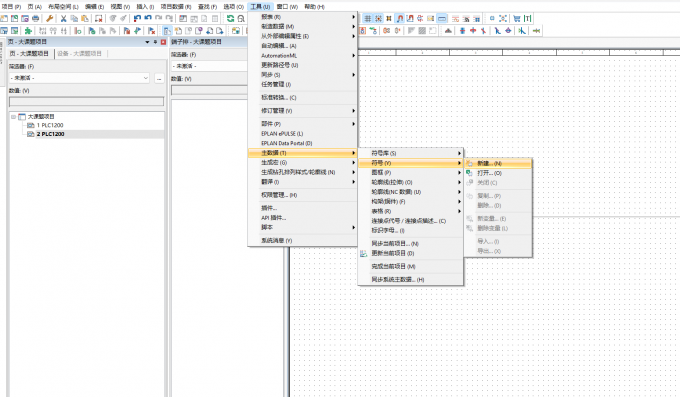Expand 翻译 (I) submenu
The height and width of the screenshot is (397, 680).
click(x=302, y=182)
